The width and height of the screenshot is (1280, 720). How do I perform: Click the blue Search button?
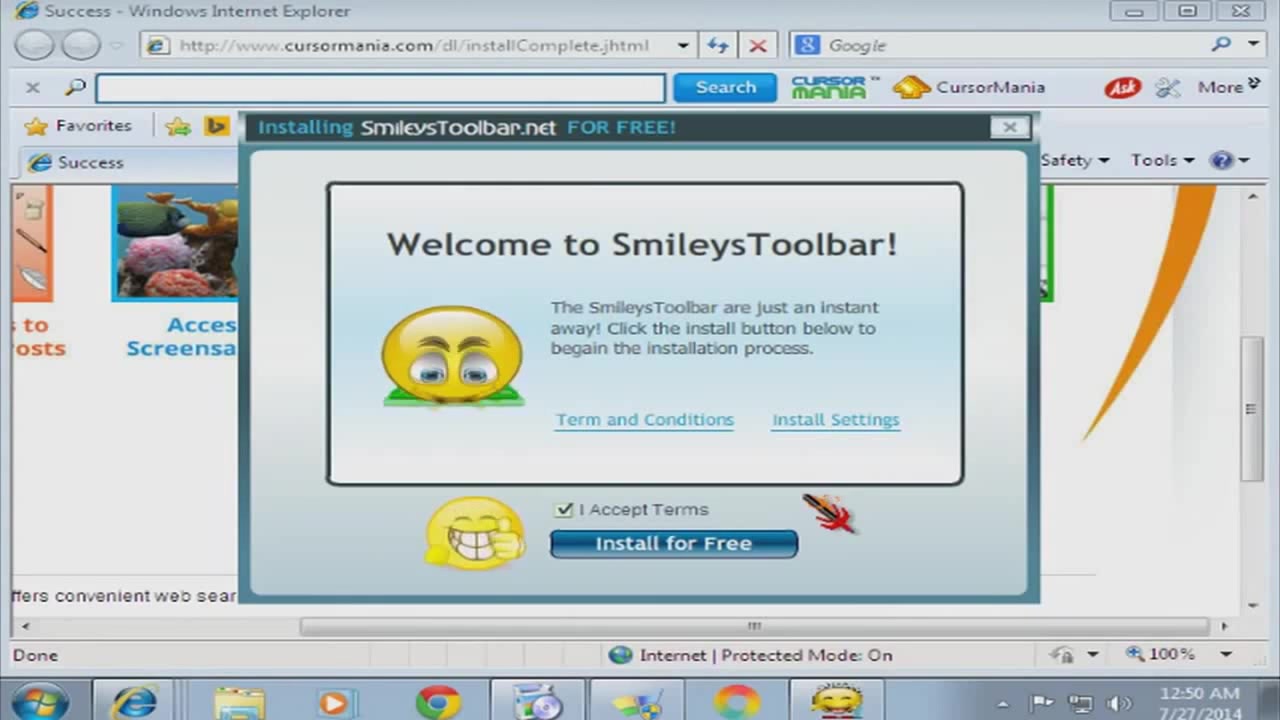coord(725,87)
